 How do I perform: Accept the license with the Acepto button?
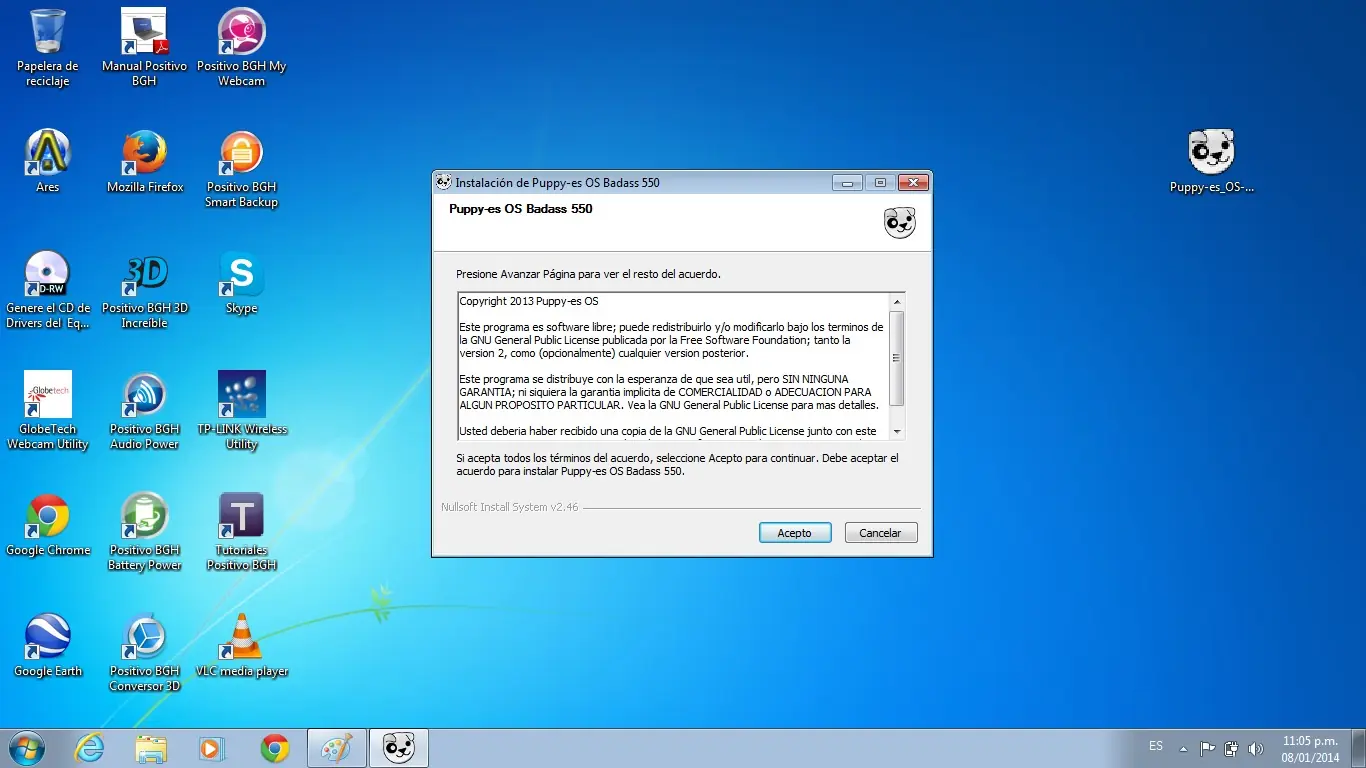(795, 533)
